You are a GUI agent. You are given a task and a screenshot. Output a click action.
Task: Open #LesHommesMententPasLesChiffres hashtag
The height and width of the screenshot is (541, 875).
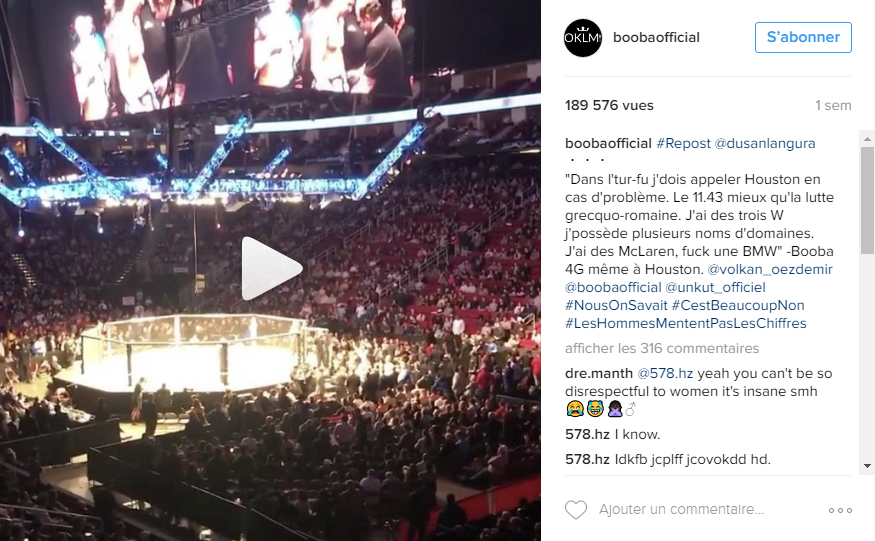[x=685, y=323]
